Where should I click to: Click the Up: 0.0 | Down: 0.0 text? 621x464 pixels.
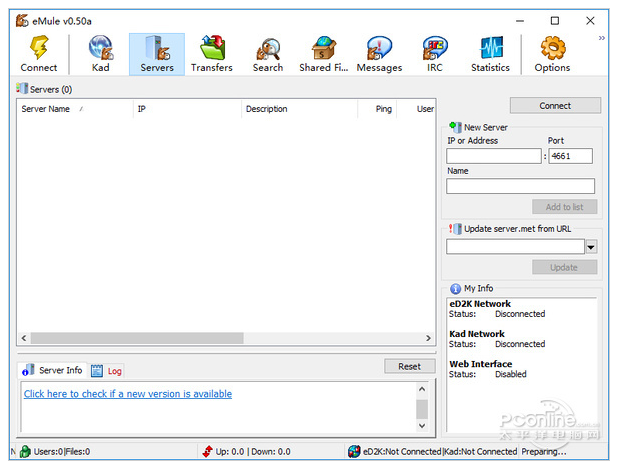click(x=253, y=451)
